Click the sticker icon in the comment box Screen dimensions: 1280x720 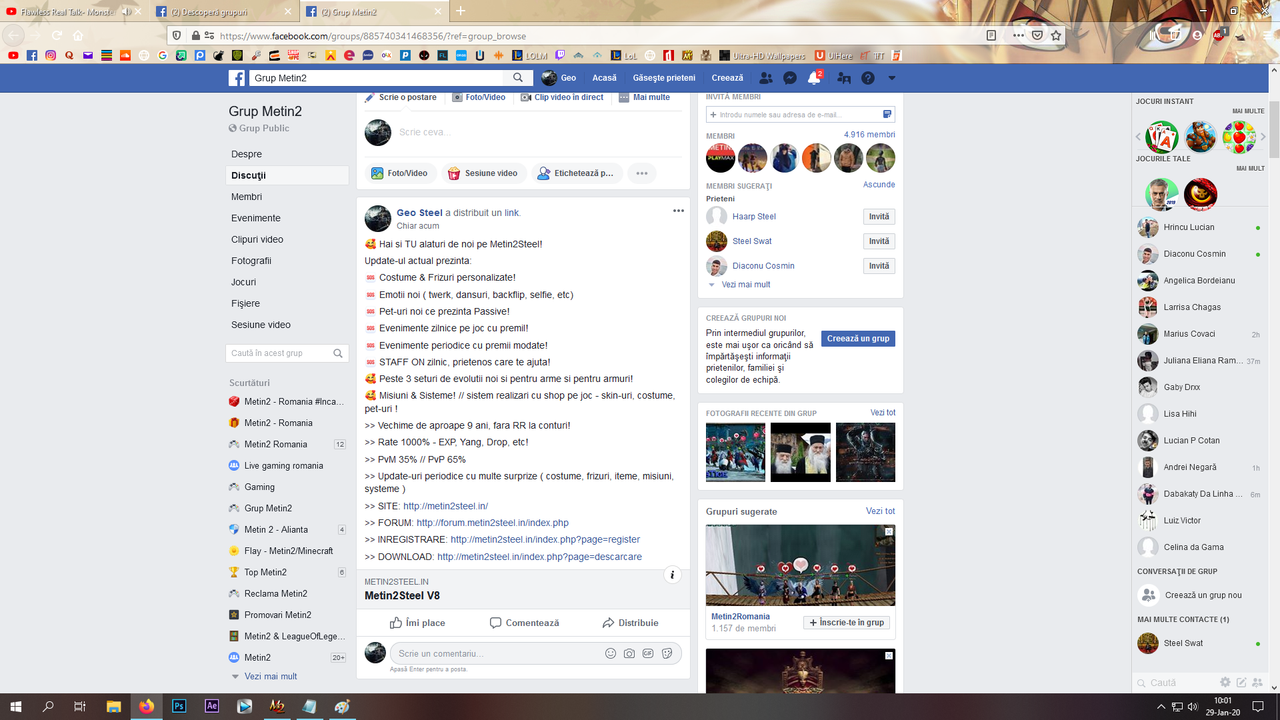[667, 653]
